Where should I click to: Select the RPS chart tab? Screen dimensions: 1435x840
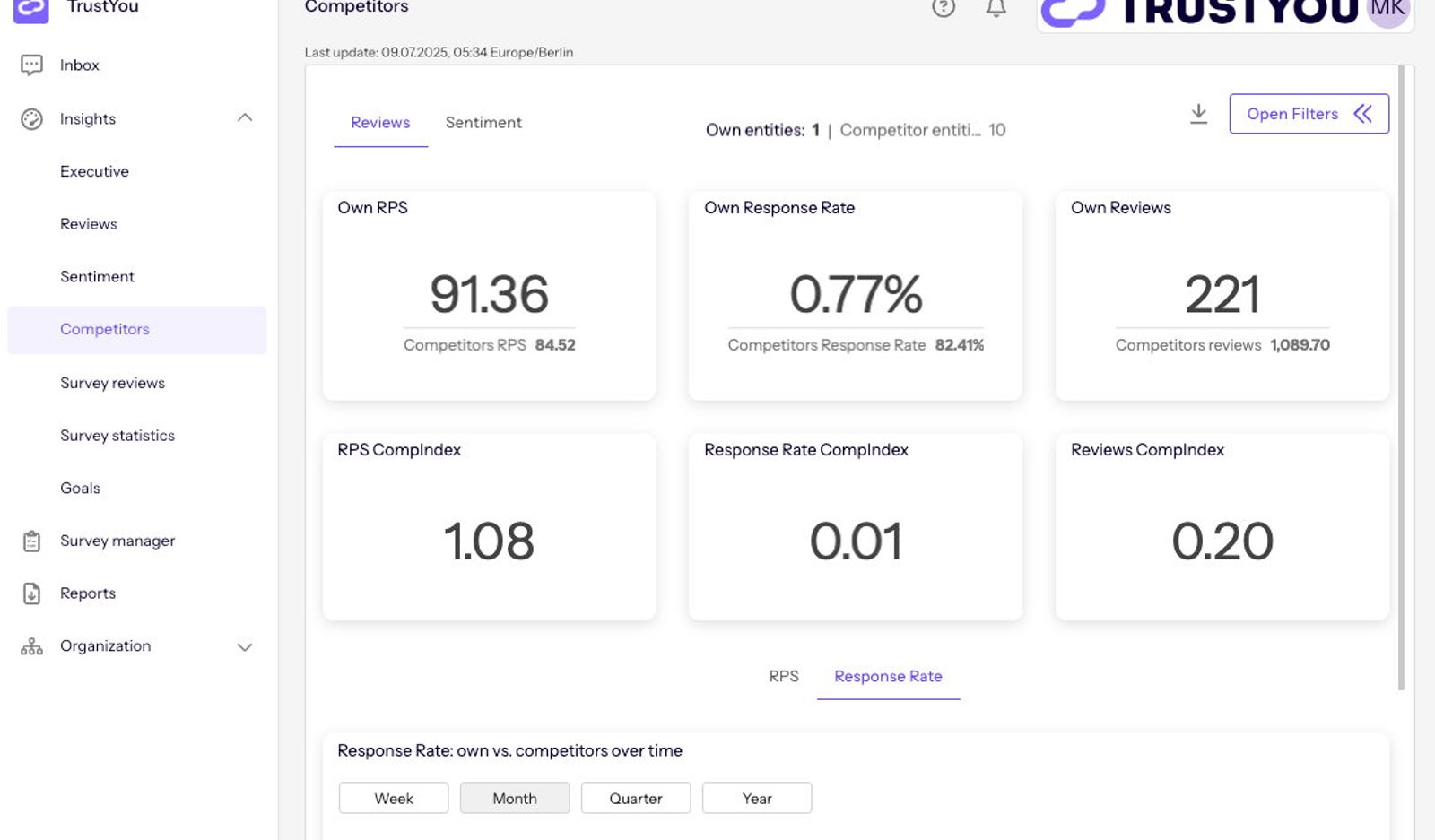[784, 676]
